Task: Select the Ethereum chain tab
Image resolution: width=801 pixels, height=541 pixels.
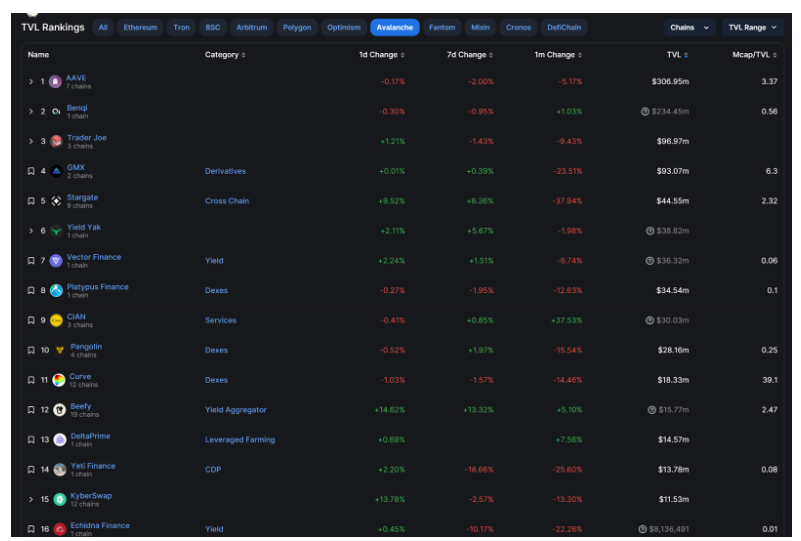Action: [140, 28]
